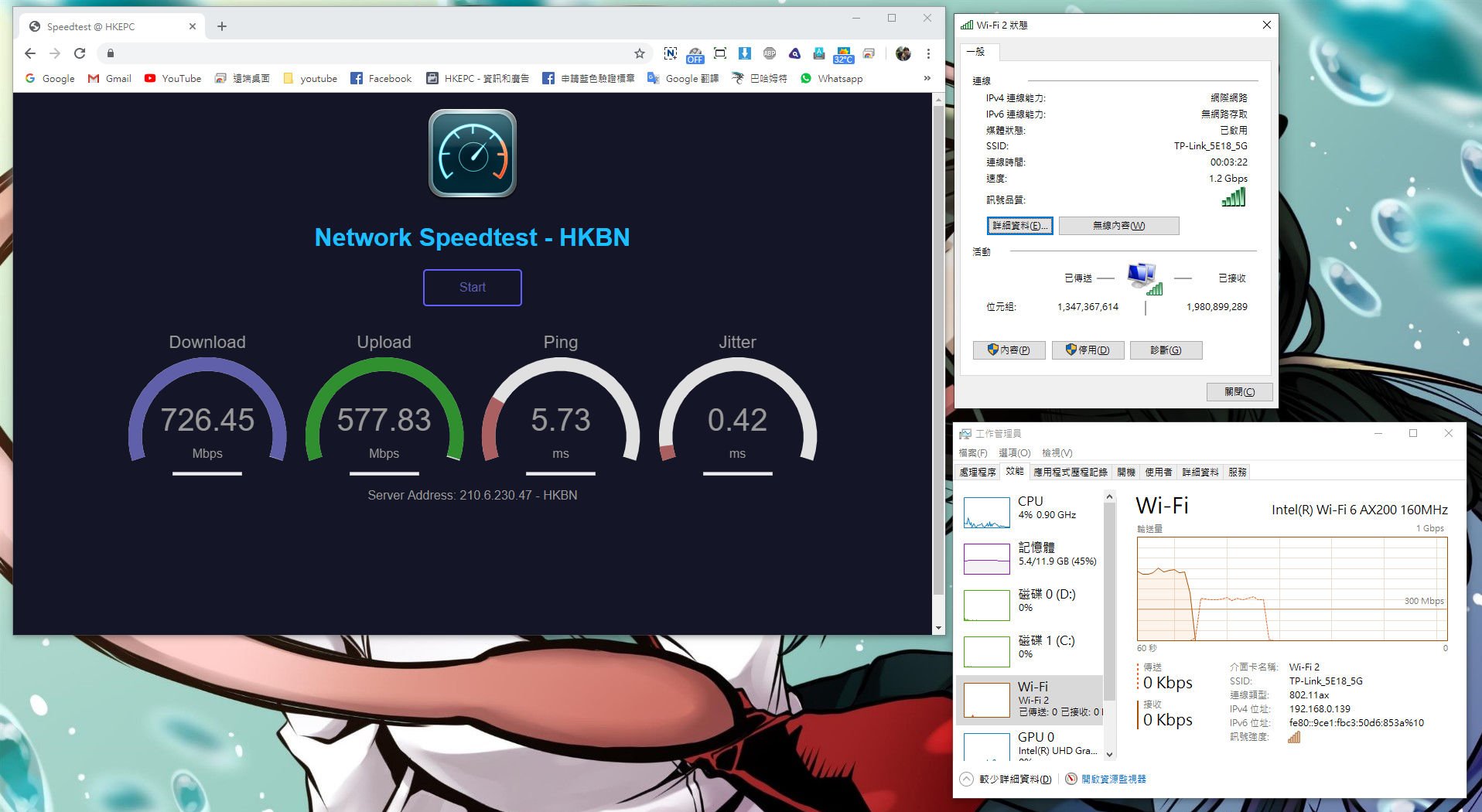Click the full-screen capture extension icon

click(720, 53)
